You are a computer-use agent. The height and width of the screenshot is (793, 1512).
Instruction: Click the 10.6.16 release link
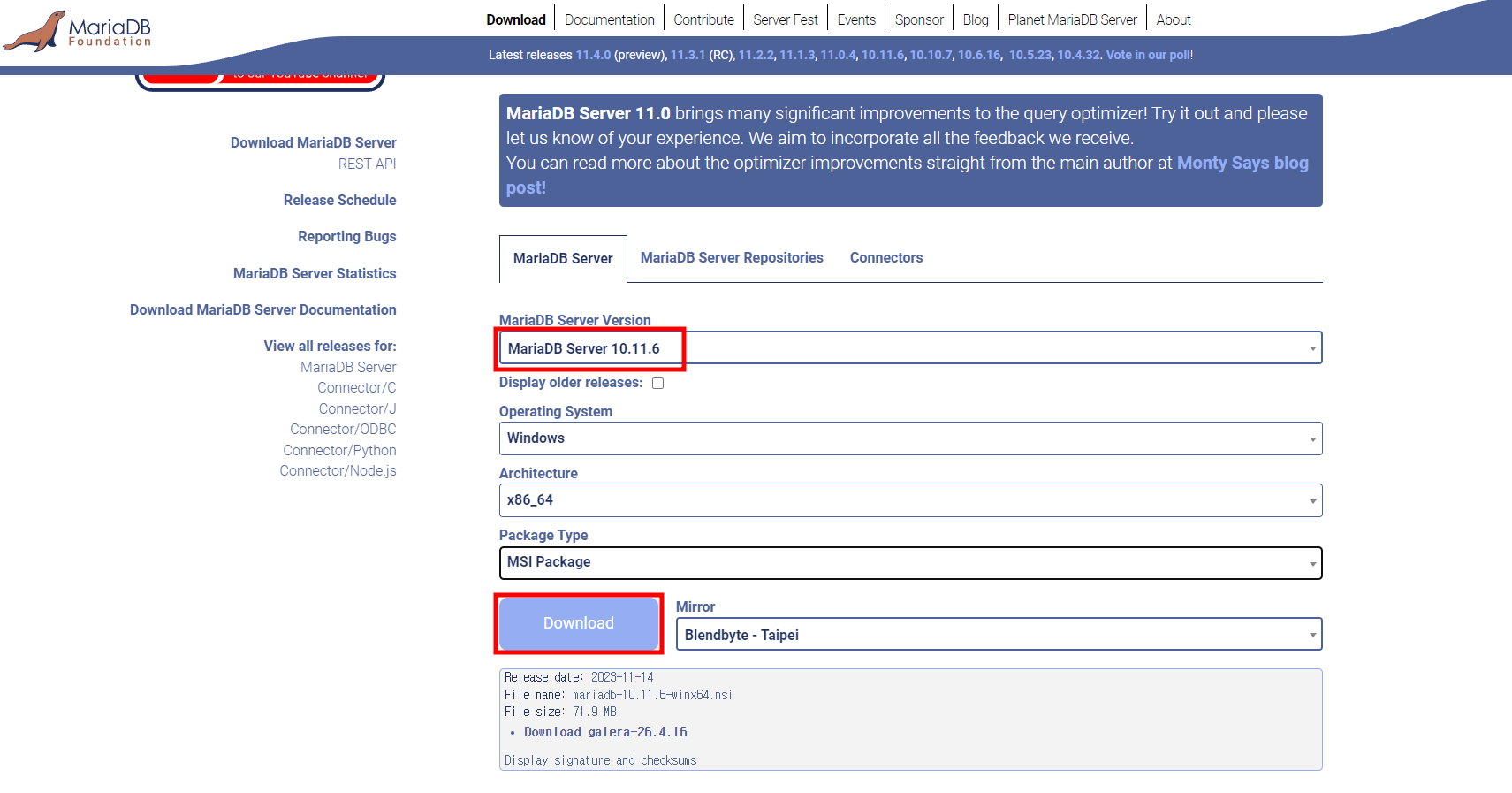[x=979, y=55]
